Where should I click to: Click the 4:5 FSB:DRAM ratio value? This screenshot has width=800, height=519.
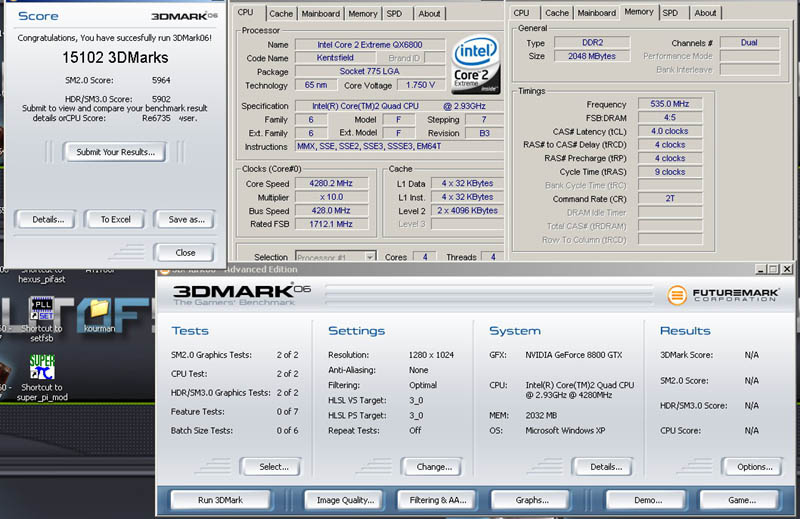pos(669,117)
